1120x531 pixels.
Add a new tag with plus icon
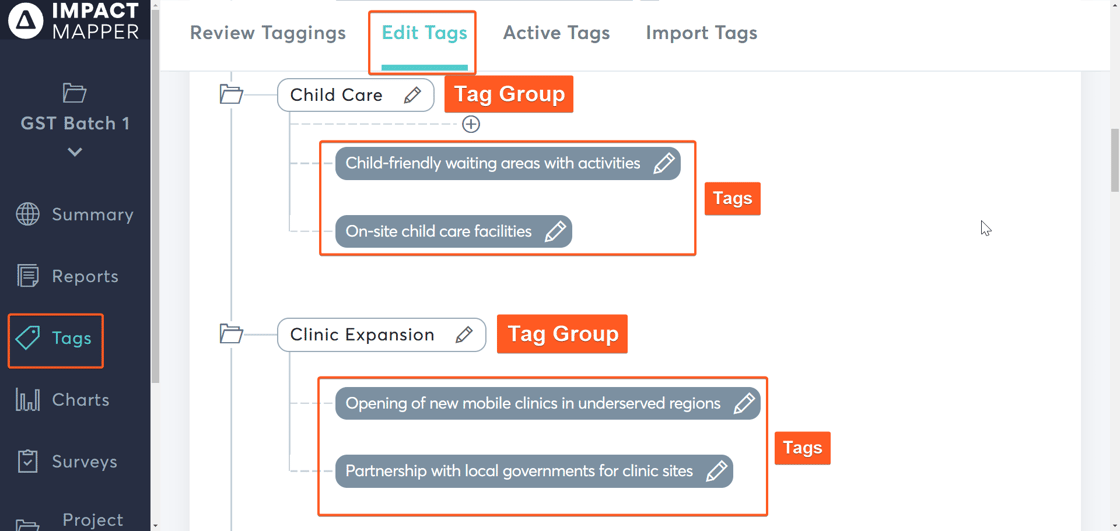[x=471, y=124]
